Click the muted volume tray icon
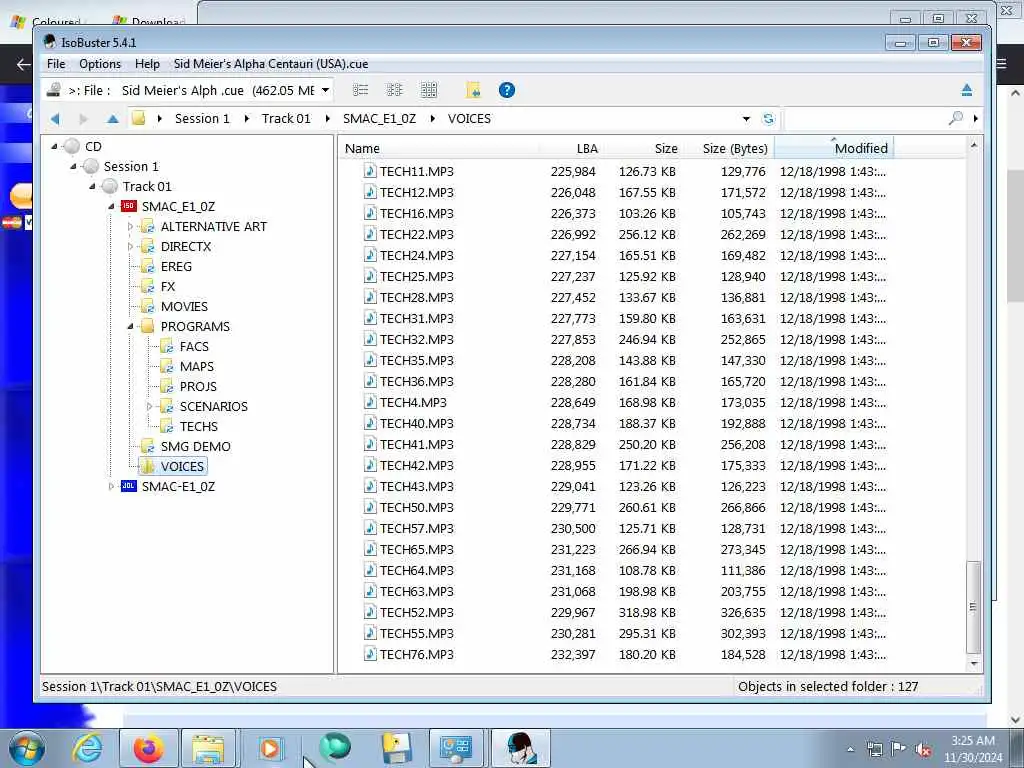This screenshot has width=1024, height=768. pos(923,749)
